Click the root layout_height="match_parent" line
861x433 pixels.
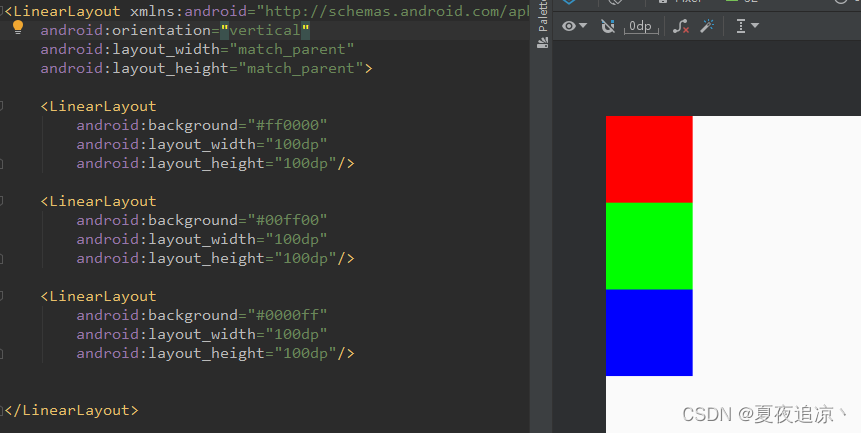pos(206,69)
